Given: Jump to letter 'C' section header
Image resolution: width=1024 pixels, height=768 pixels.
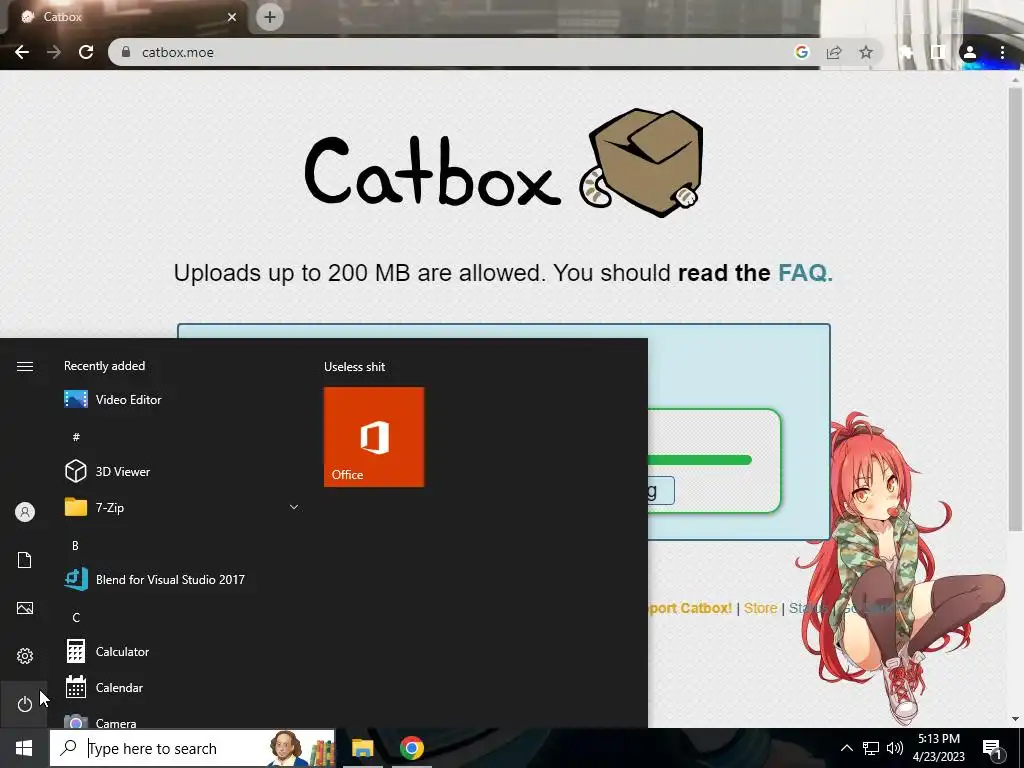Looking at the screenshot, I should [76, 617].
